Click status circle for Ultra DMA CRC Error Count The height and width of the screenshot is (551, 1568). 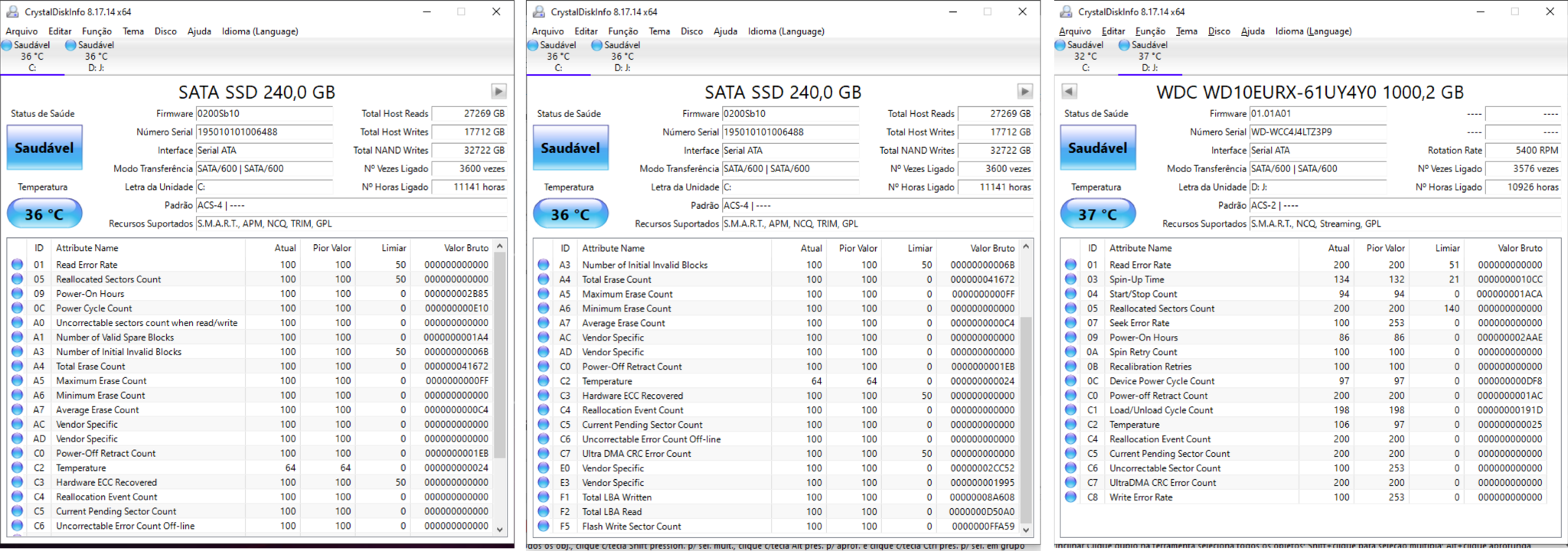(x=544, y=454)
